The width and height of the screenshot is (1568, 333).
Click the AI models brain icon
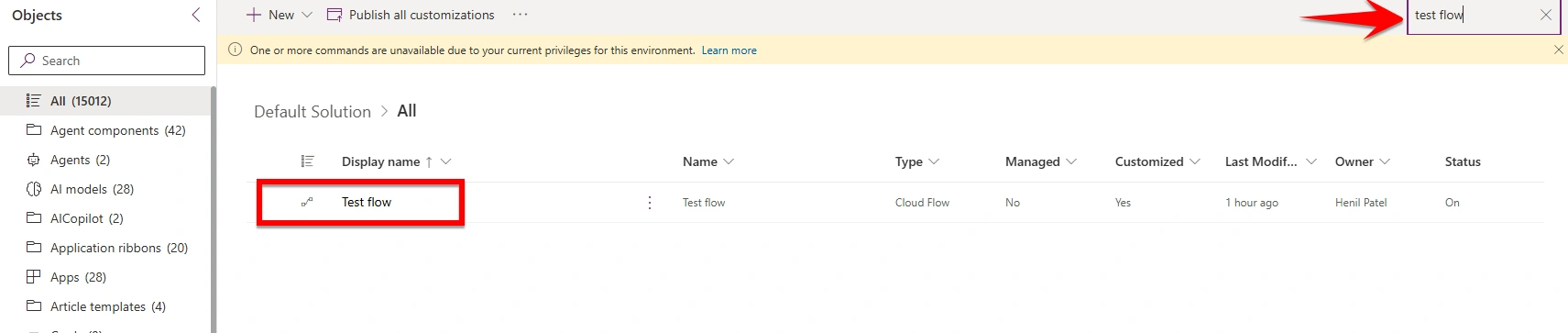pyautogui.click(x=34, y=189)
